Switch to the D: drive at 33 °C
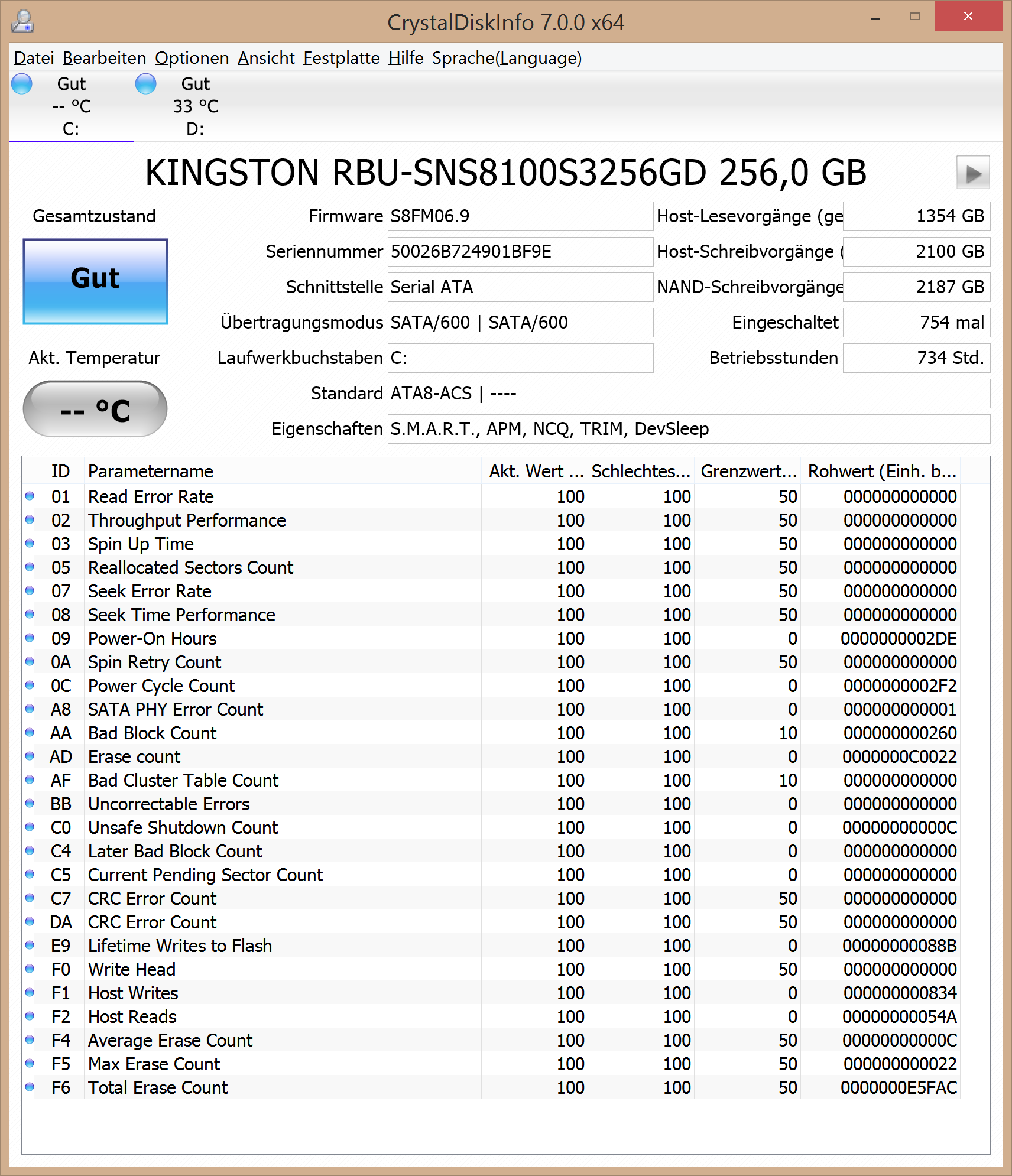 (196, 106)
